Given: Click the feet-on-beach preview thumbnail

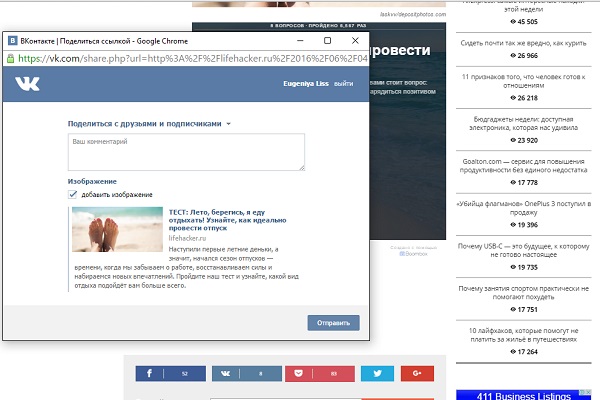Looking at the screenshot, I should click(x=117, y=229).
